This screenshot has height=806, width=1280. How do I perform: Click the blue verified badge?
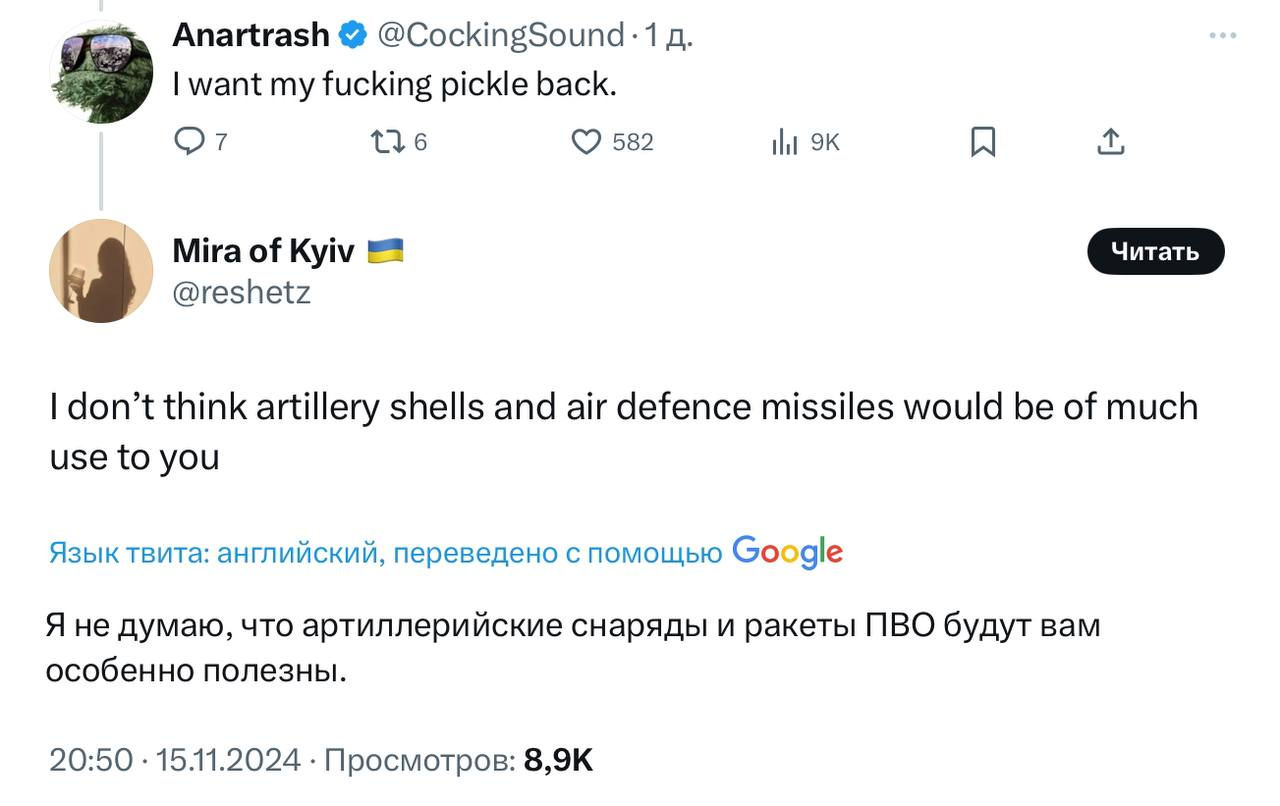coord(352,36)
